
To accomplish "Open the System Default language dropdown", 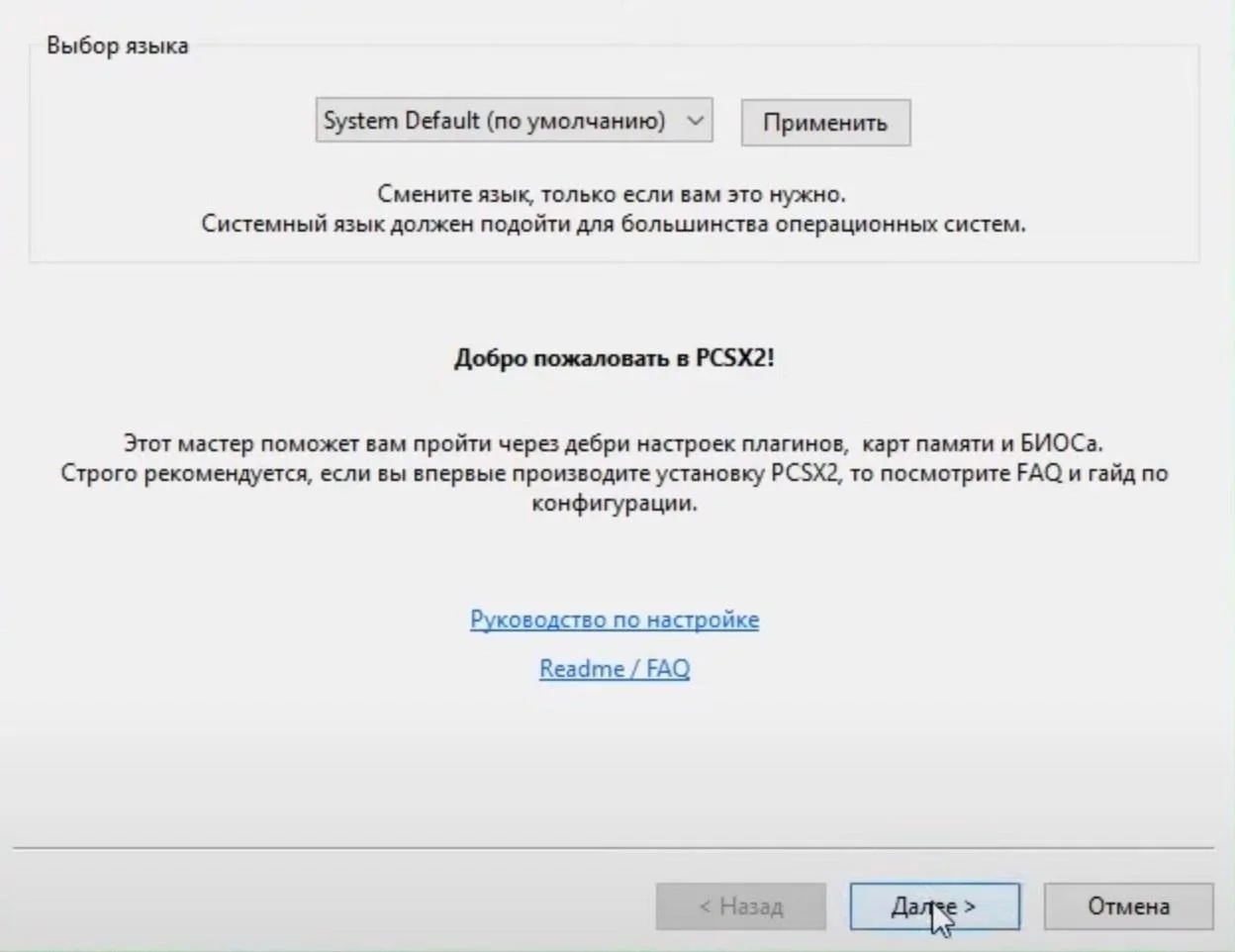I will click(514, 121).
